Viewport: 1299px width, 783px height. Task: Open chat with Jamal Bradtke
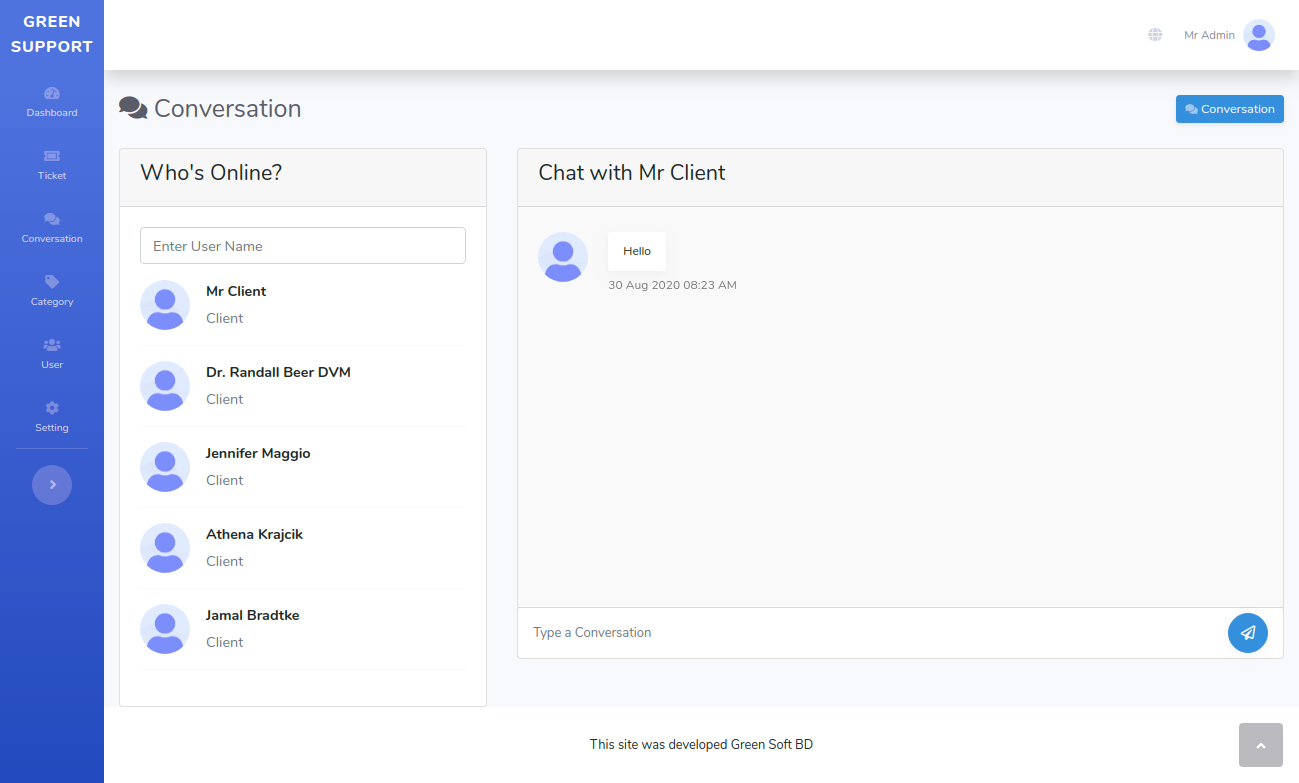(x=252, y=616)
